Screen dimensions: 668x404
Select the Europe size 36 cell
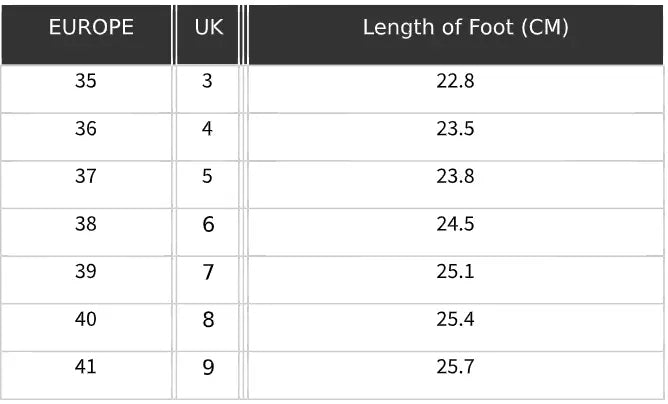click(86, 129)
